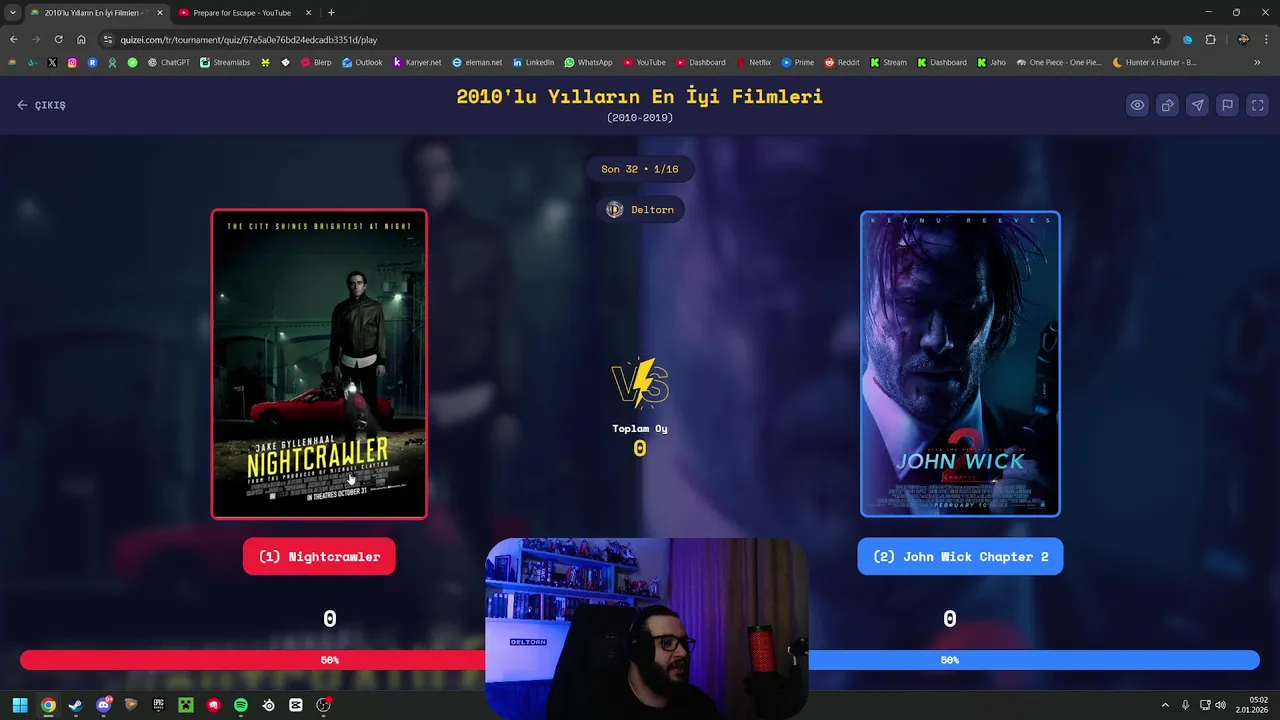Open the tab search dropdown
1280x720 pixels.
(12, 13)
